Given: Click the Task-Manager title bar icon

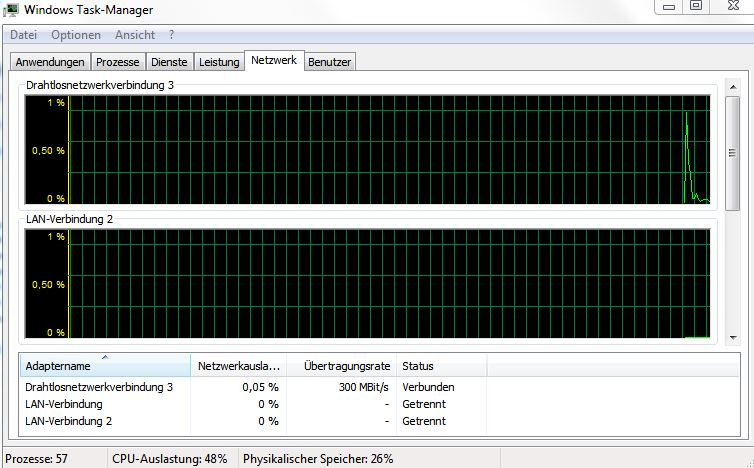Looking at the screenshot, I should pyautogui.click(x=12, y=10).
